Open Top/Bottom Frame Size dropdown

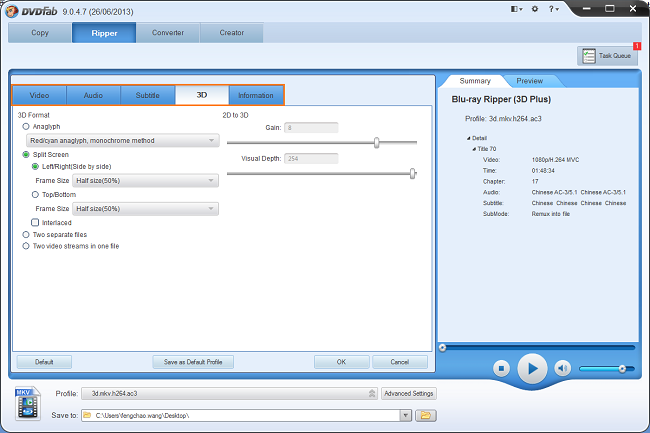click(145, 209)
